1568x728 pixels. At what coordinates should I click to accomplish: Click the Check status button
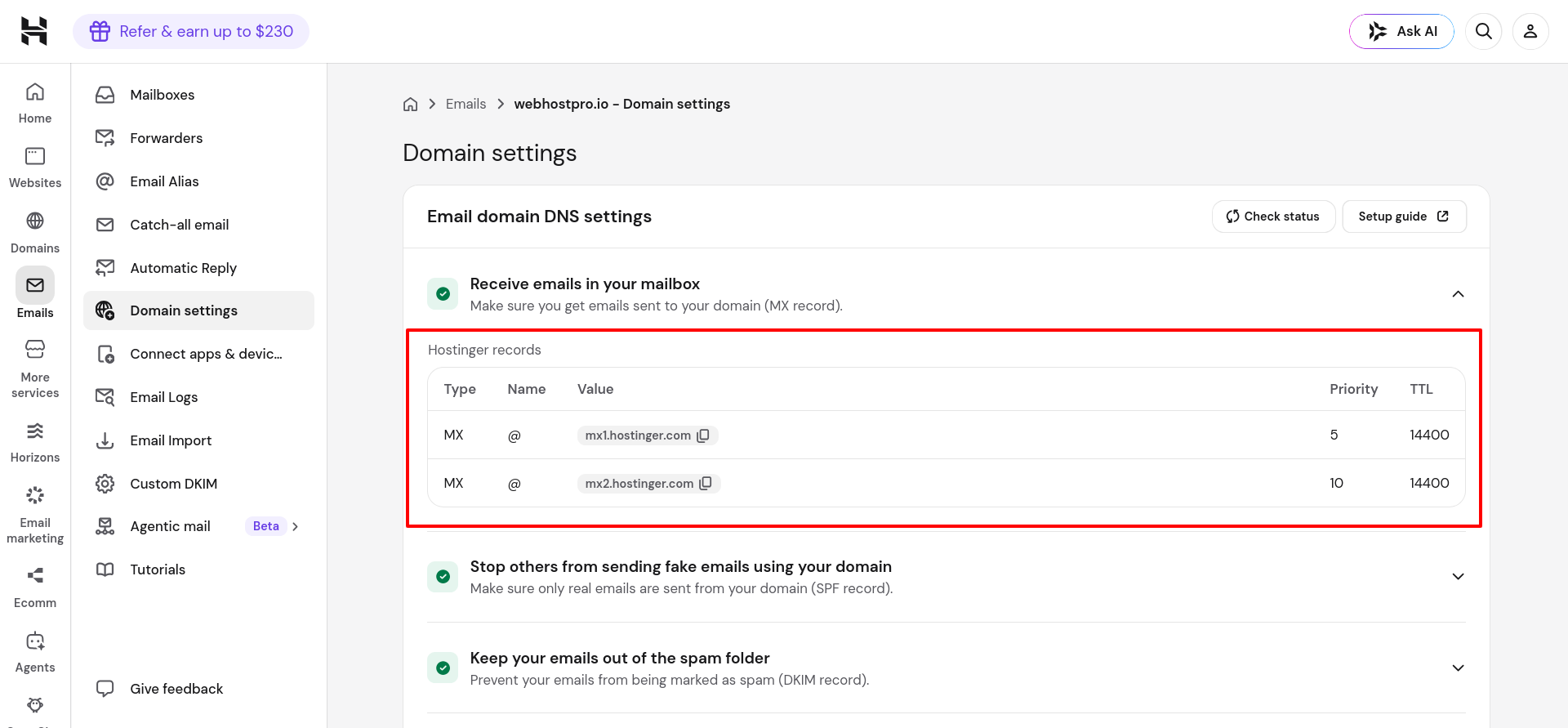pyautogui.click(x=1273, y=217)
